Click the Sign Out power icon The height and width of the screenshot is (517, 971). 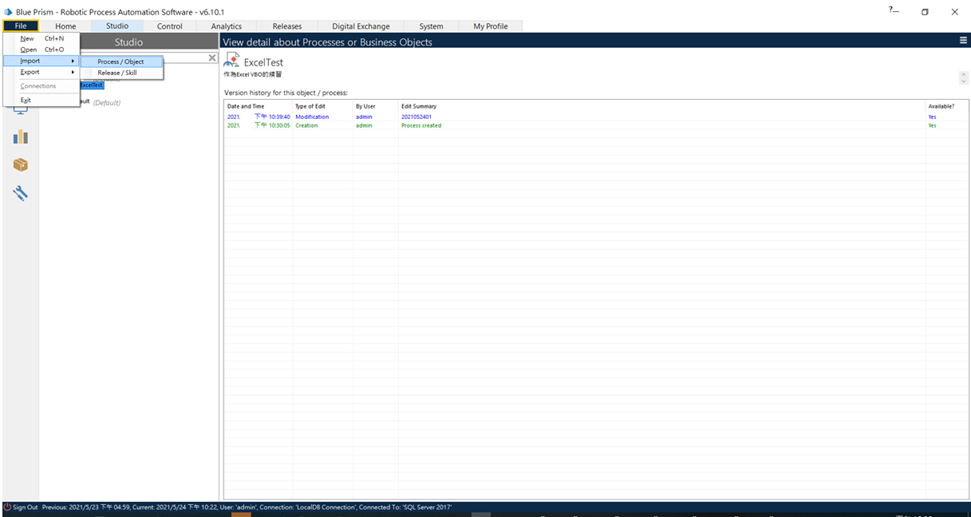click(7, 507)
